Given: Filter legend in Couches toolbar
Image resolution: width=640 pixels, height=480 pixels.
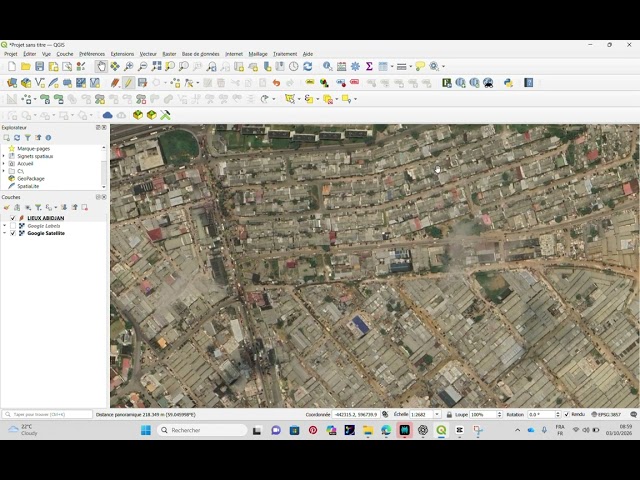Looking at the screenshot, I should [38, 208].
